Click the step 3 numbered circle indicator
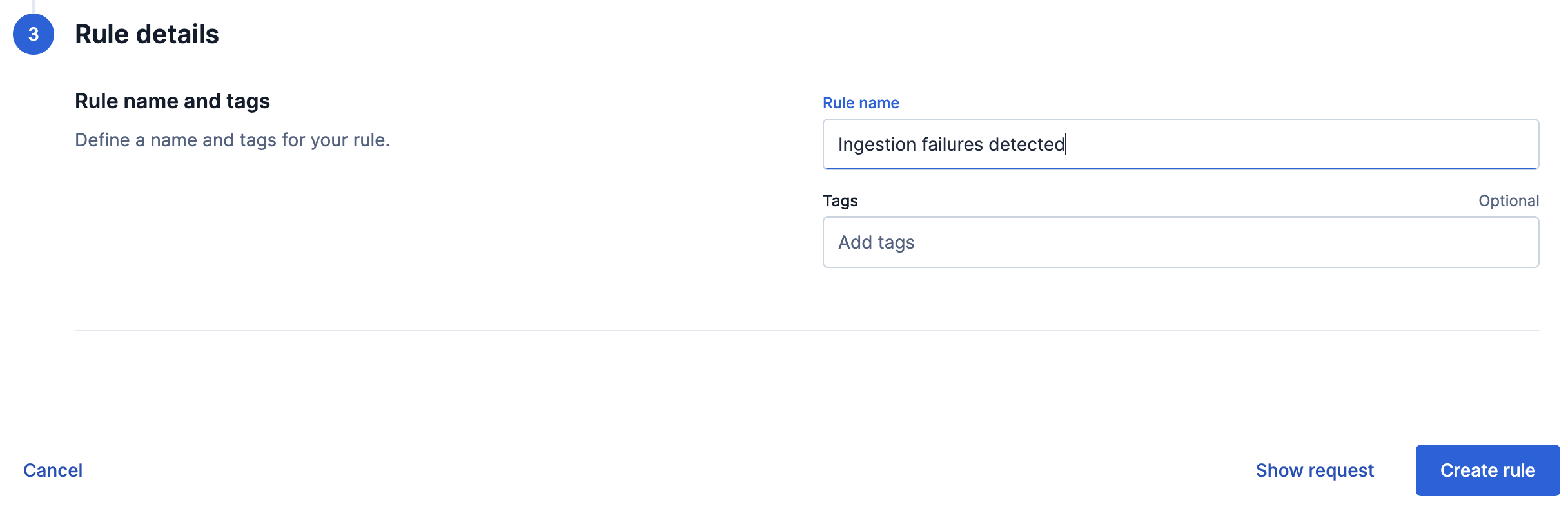This screenshot has height=509, width=1568. pos(34,34)
